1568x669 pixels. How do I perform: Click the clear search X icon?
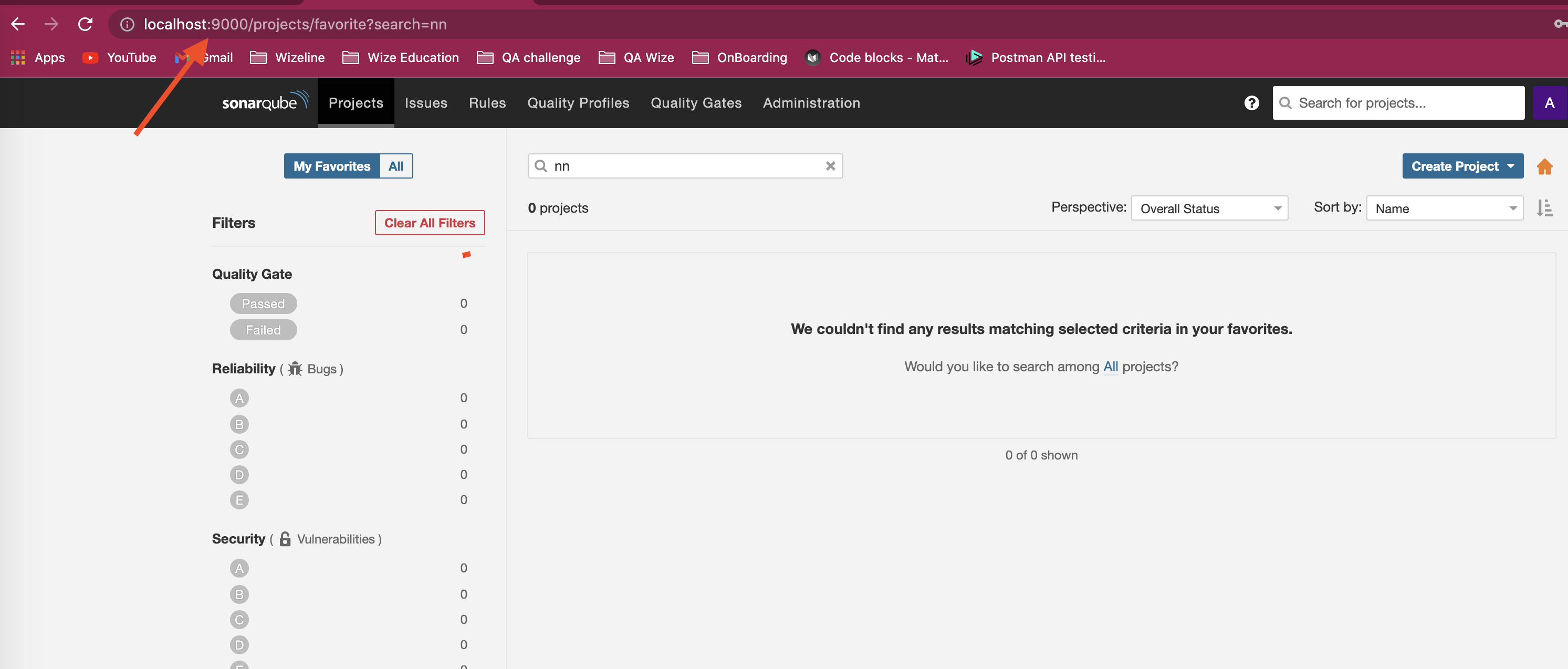(829, 166)
